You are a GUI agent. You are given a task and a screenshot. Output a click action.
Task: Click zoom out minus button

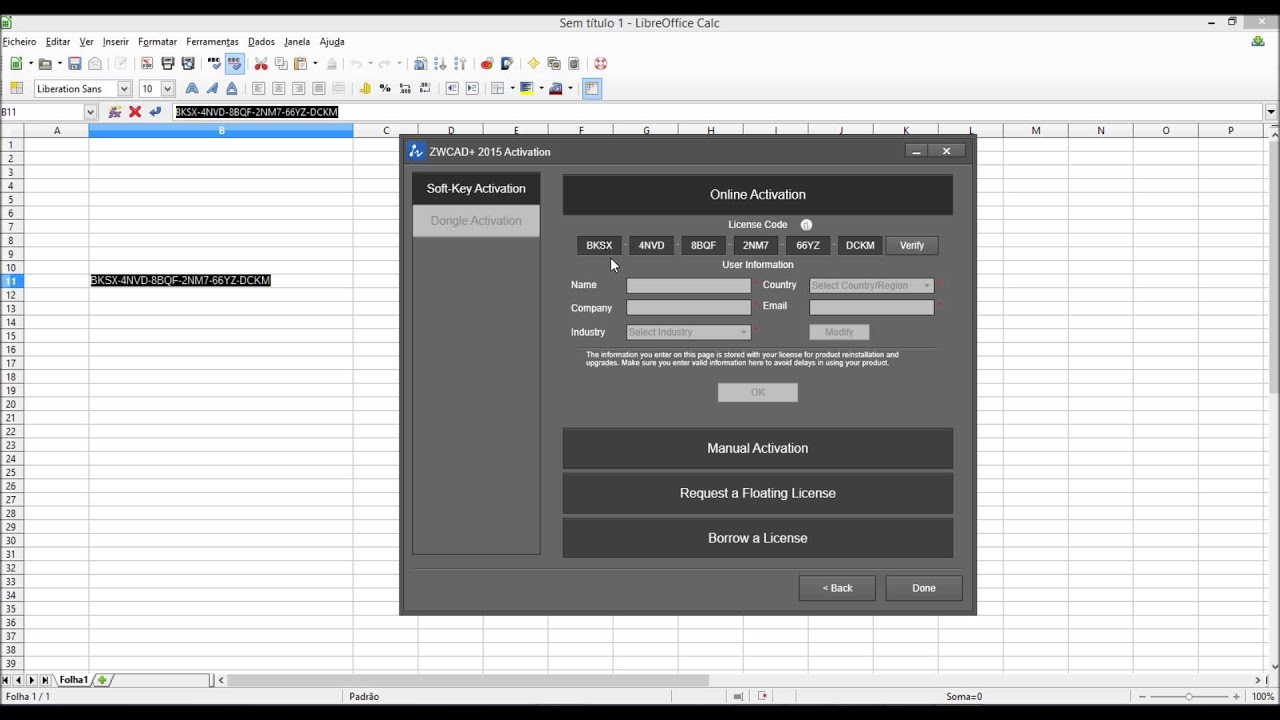[1142, 697]
